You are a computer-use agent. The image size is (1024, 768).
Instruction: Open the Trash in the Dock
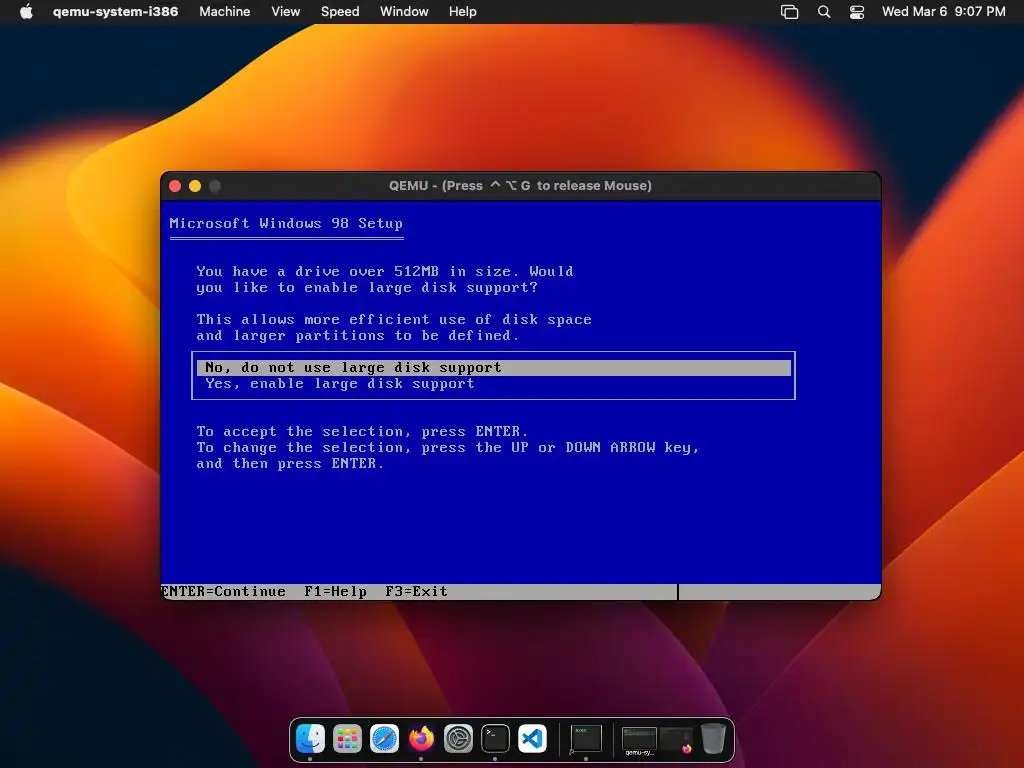713,739
